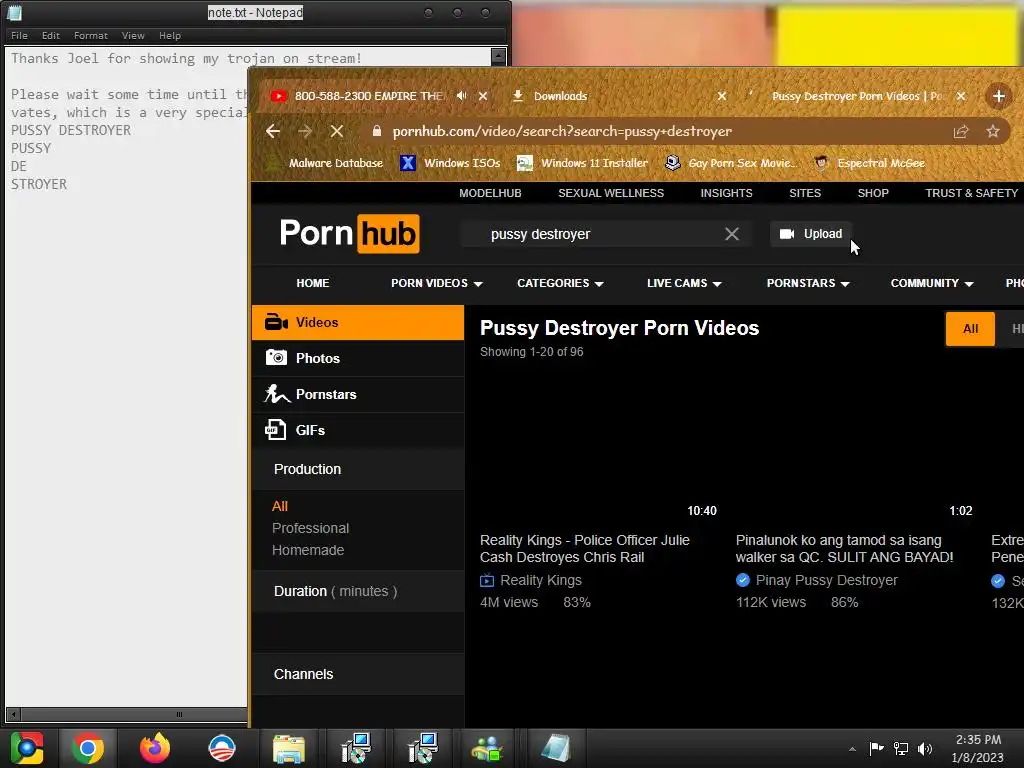Open MODELHUB in the top bar
1024x768 pixels.
coord(490,193)
